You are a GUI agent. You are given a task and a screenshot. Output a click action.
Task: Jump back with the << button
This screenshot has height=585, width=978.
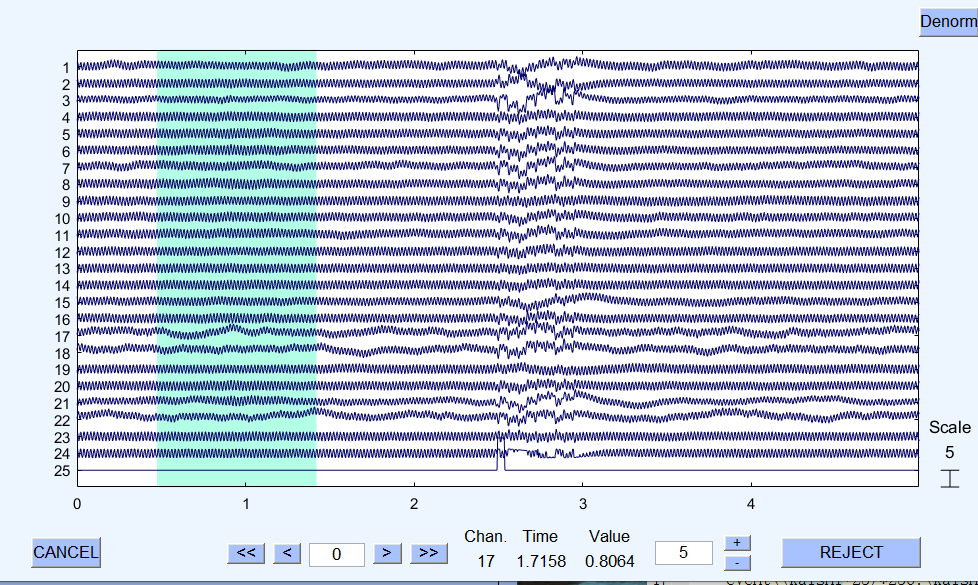pyautogui.click(x=246, y=553)
